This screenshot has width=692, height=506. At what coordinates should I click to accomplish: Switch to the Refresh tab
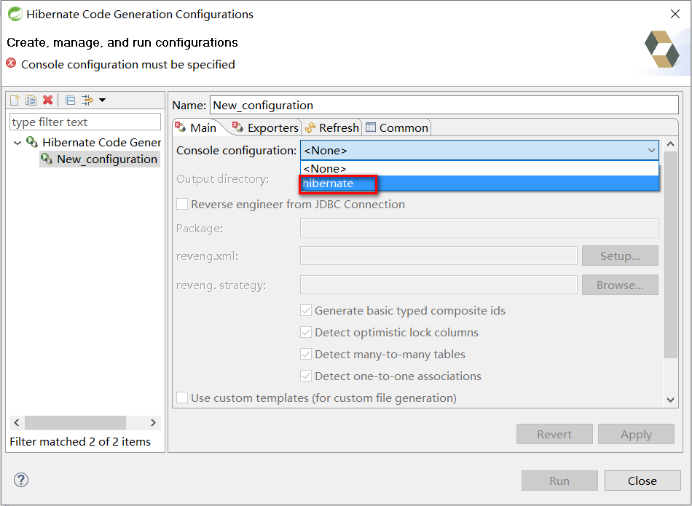tap(332, 128)
